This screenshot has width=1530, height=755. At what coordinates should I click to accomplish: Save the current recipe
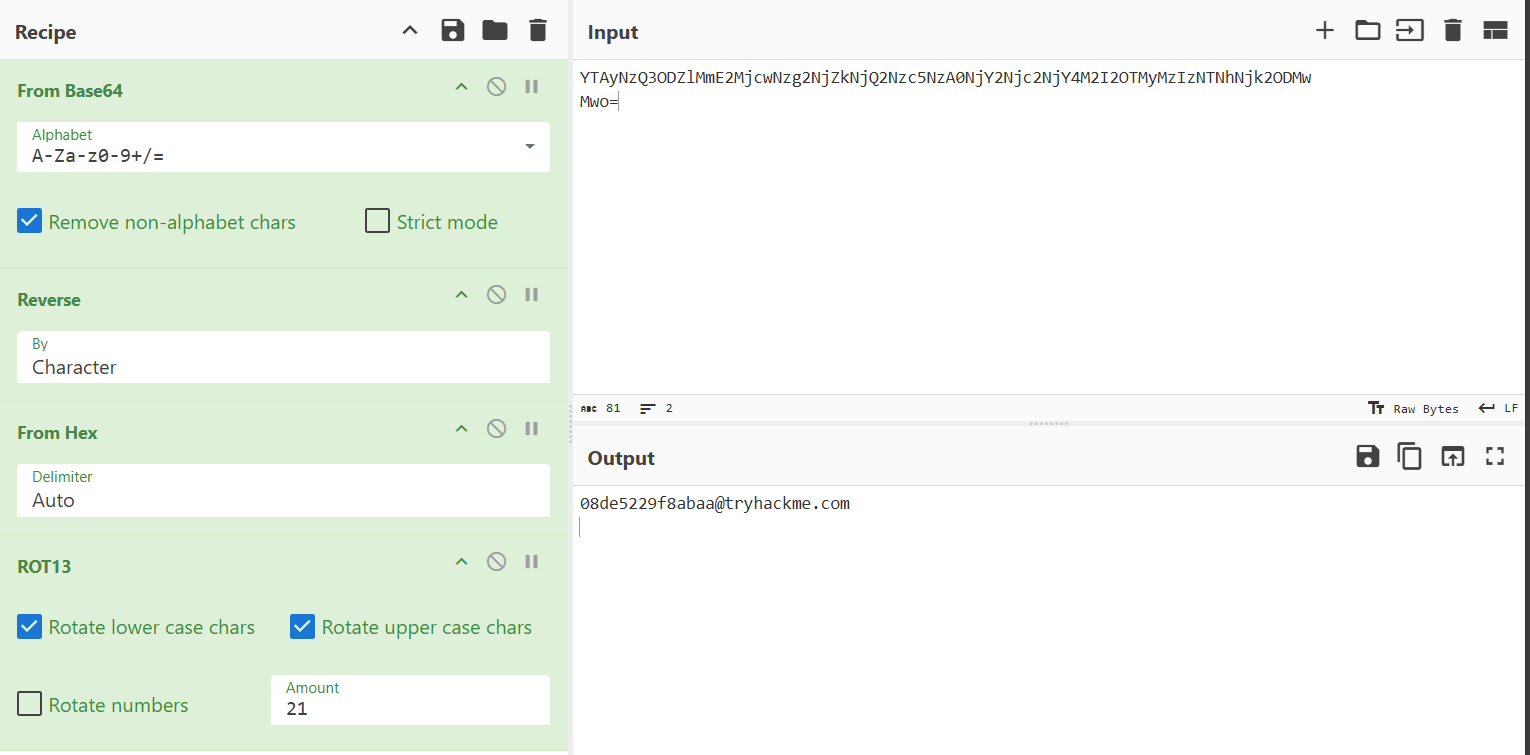(453, 30)
